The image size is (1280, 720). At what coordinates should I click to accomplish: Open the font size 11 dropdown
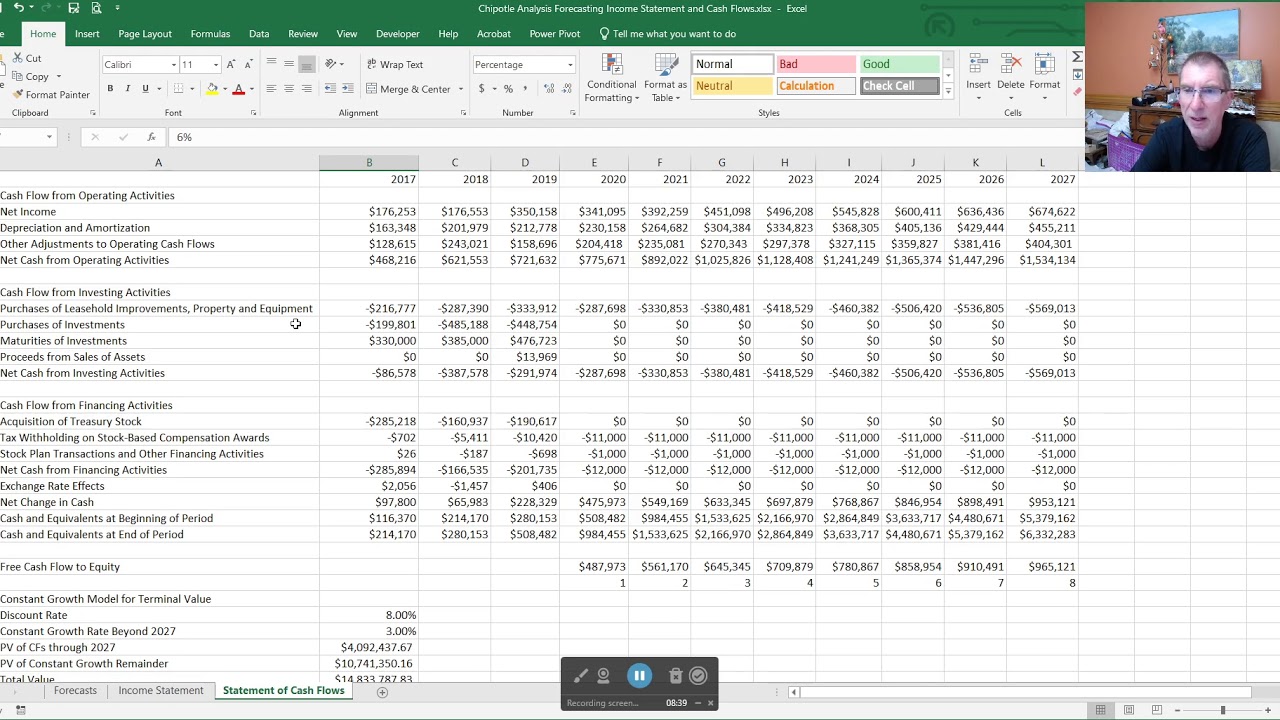tap(216, 65)
